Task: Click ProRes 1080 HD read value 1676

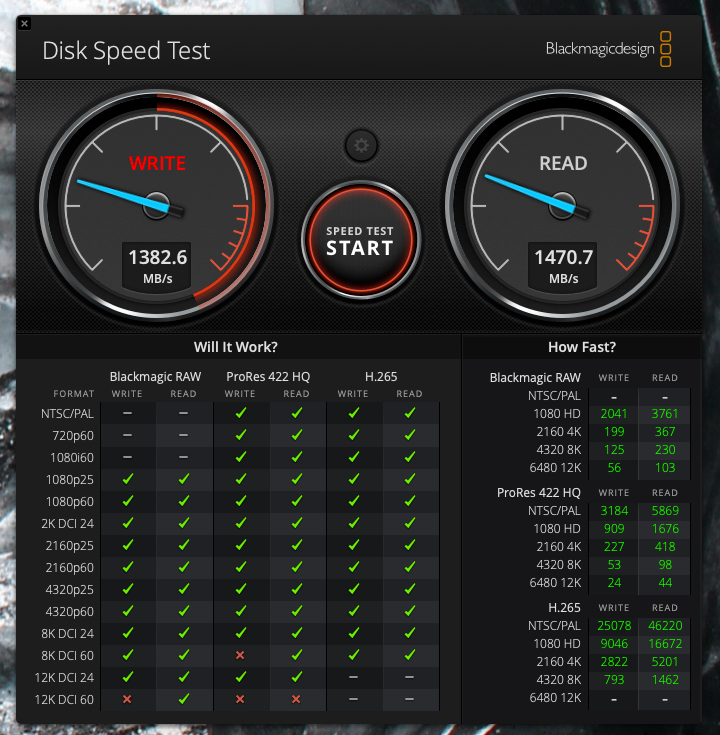Action: click(x=665, y=528)
